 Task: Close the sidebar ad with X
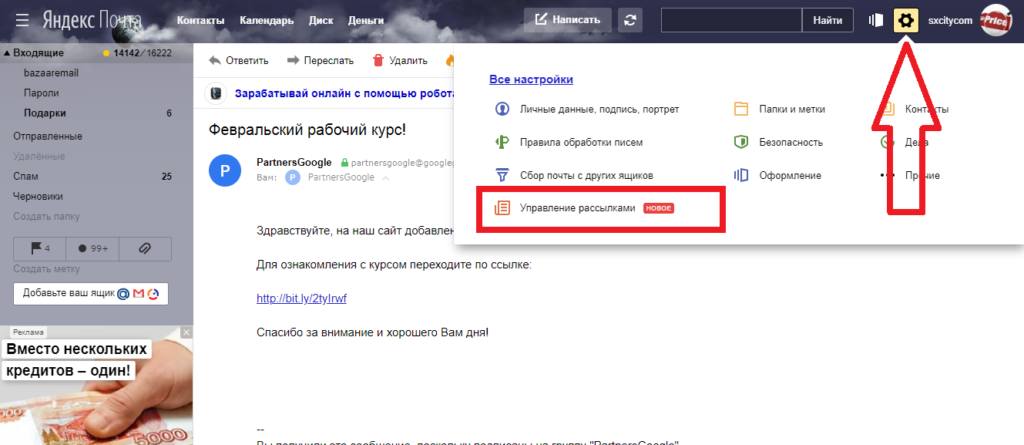coord(187,332)
